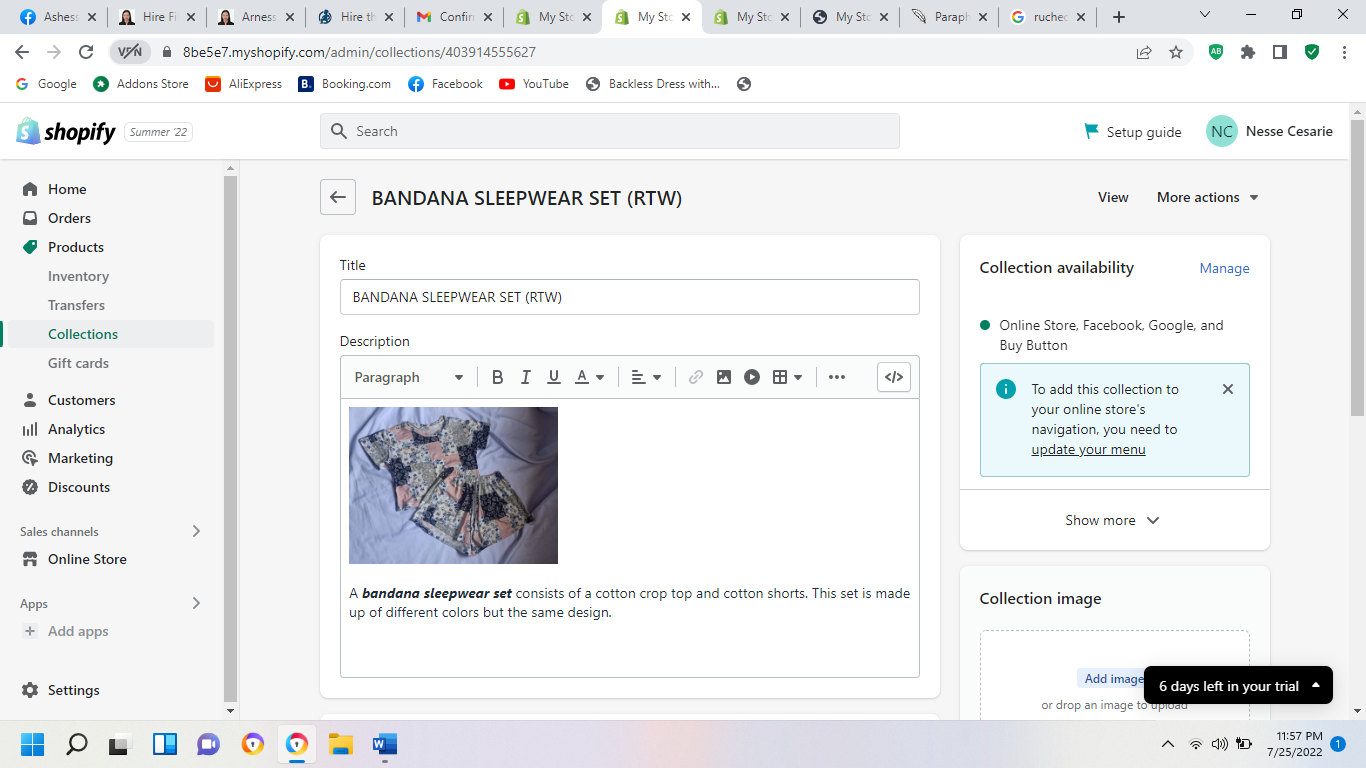Screen dimensions: 1366x768
Task: Expand the Show more section
Action: [1114, 520]
